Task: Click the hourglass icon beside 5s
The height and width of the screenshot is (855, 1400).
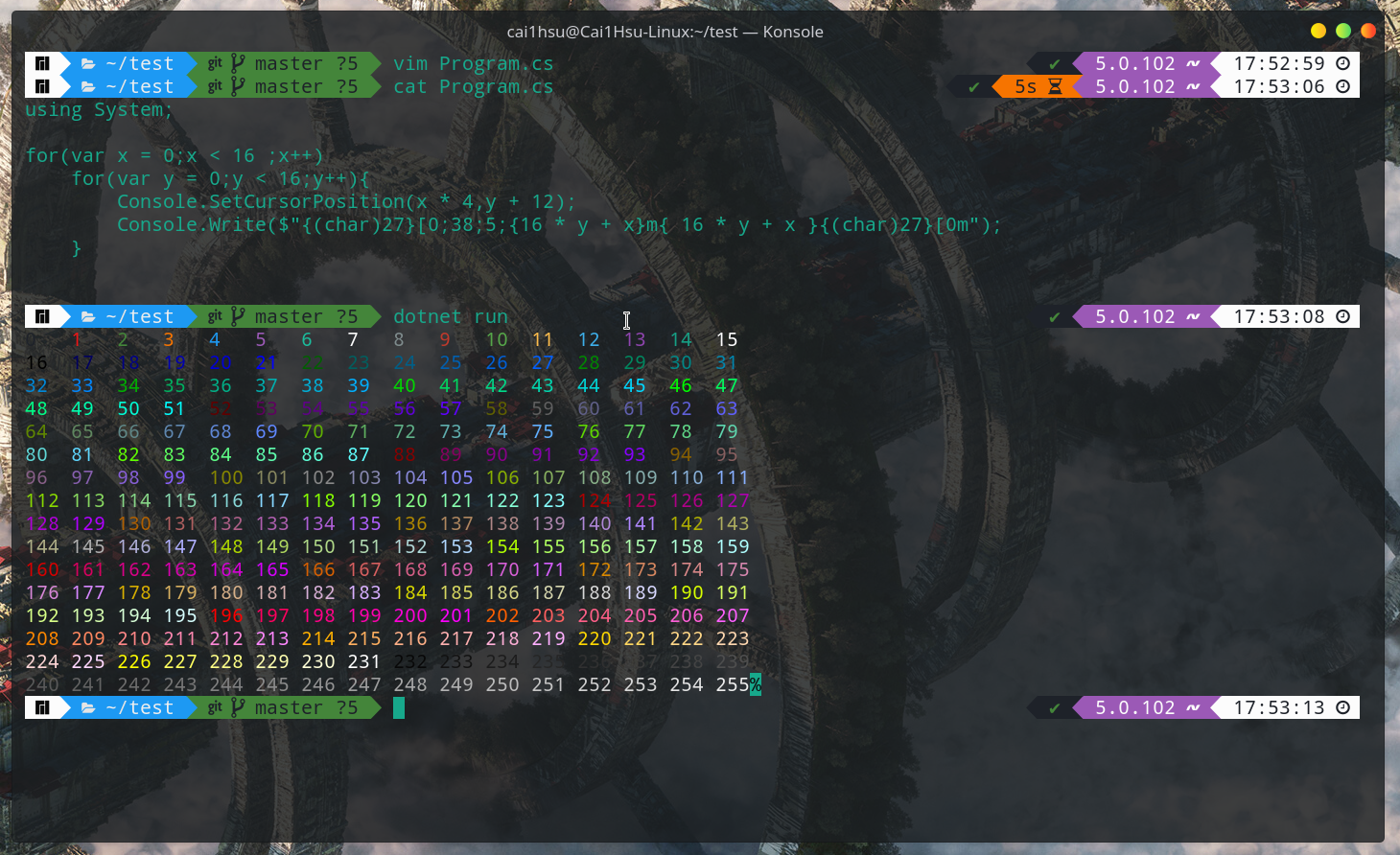Action: pyautogui.click(x=1055, y=86)
